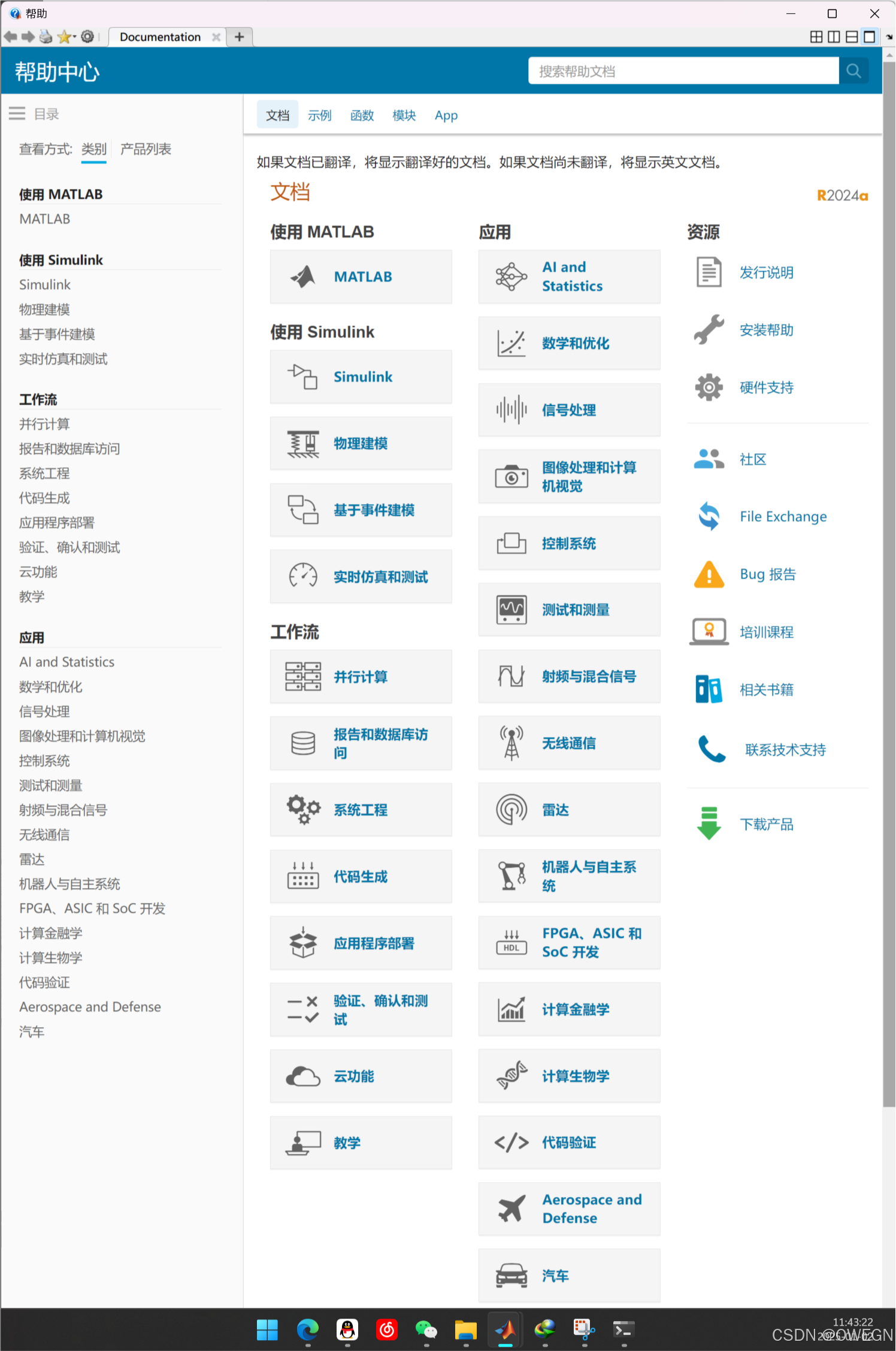Select the Documentation browser tab
Image resolution: width=896 pixels, height=1351 pixels.
pyautogui.click(x=160, y=37)
